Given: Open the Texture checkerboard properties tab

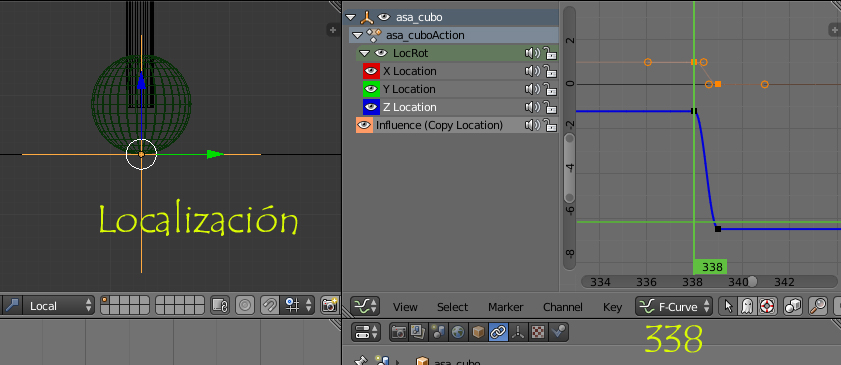Looking at the screenshot, I should coord(537,332).
